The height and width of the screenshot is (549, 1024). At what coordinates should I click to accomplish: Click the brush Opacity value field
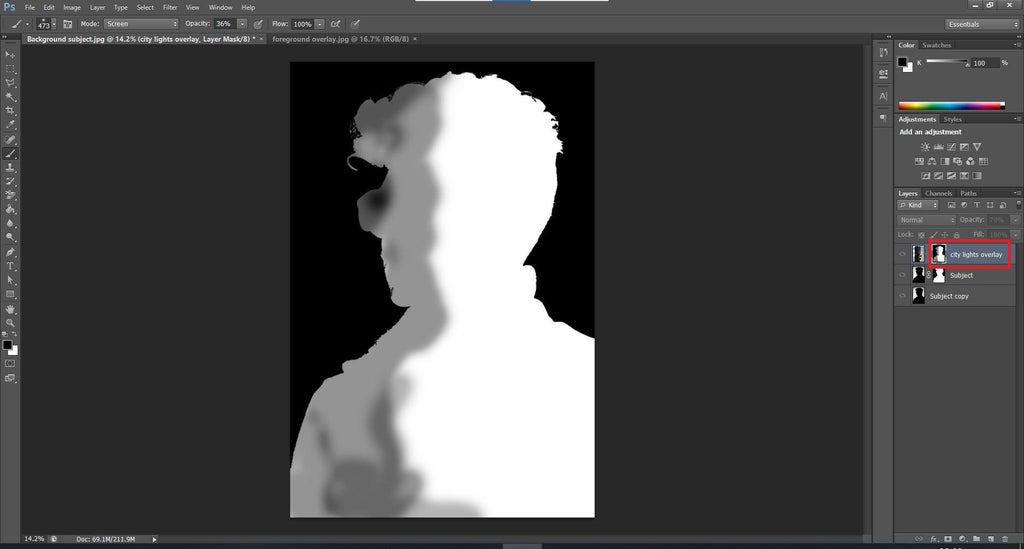[224, 24]
